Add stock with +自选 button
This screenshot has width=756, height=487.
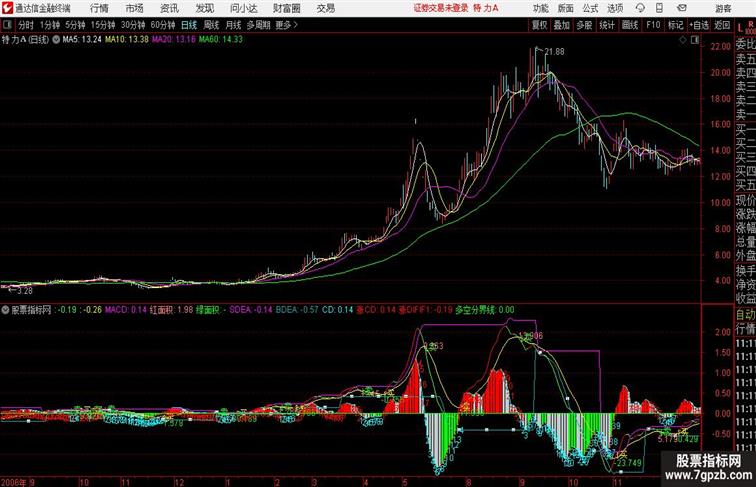[x=699, y=25]
